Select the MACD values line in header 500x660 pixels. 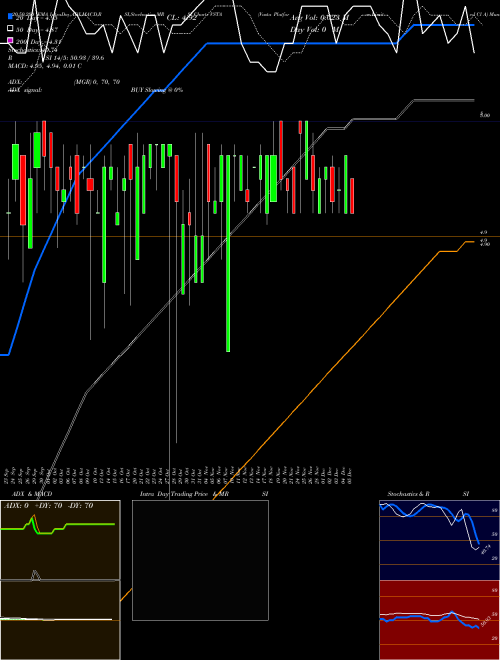pyautogui.click(x=45, y=66)
